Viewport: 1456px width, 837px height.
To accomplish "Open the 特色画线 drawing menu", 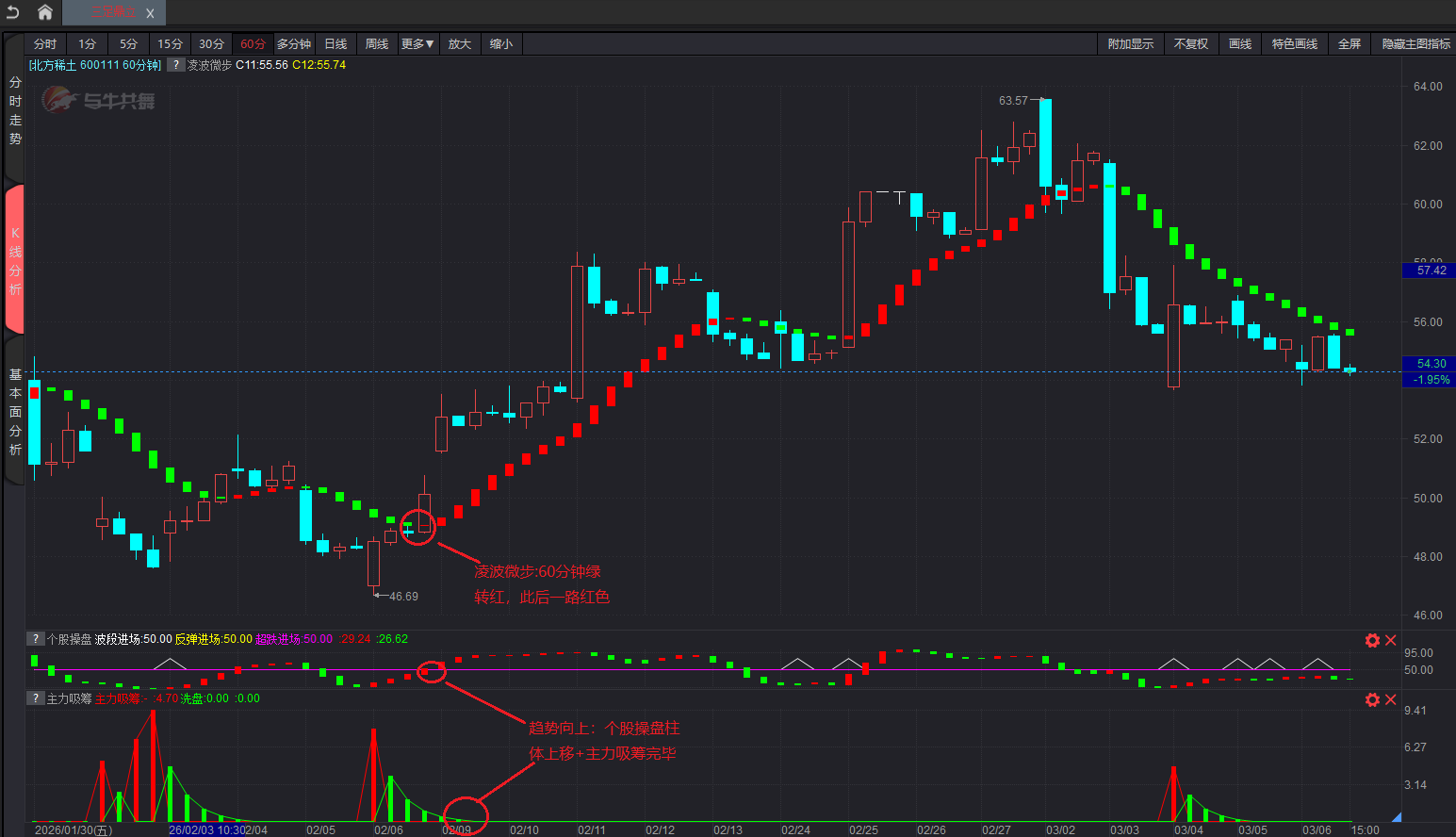I will [1294, 44].
